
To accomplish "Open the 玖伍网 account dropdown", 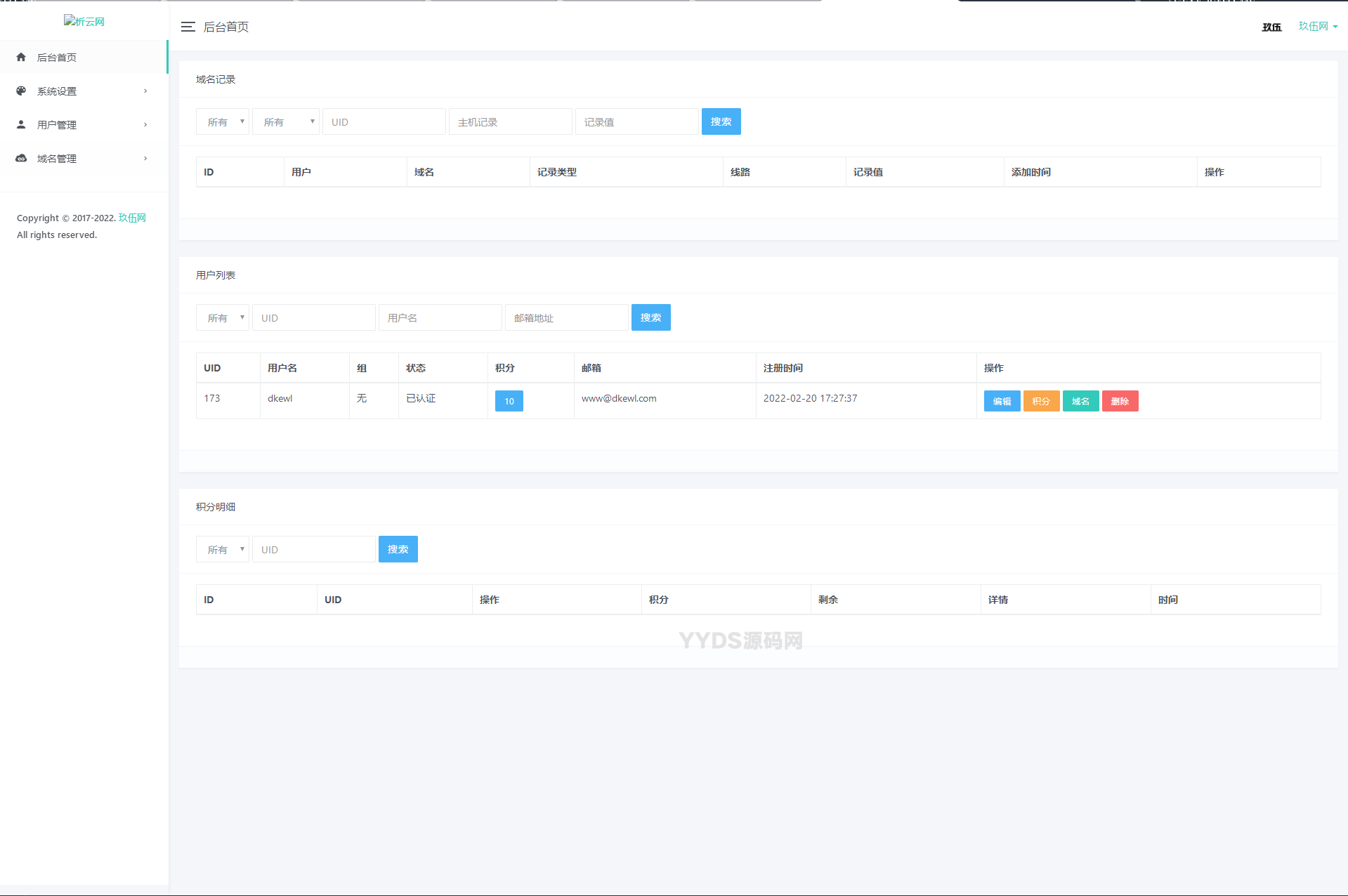I will point(1317,27).
